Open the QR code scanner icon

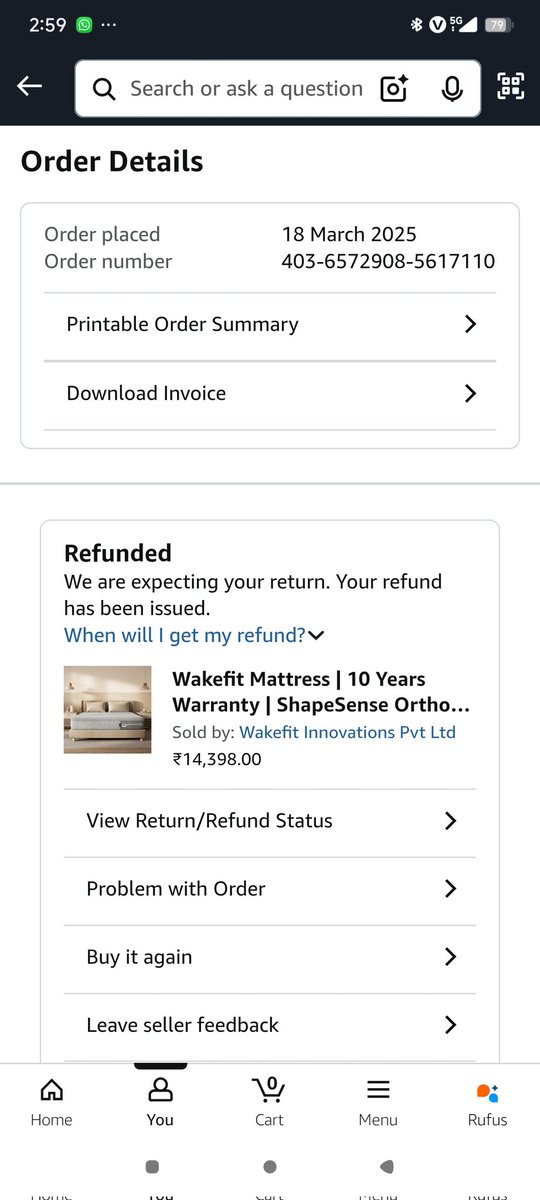511,87
